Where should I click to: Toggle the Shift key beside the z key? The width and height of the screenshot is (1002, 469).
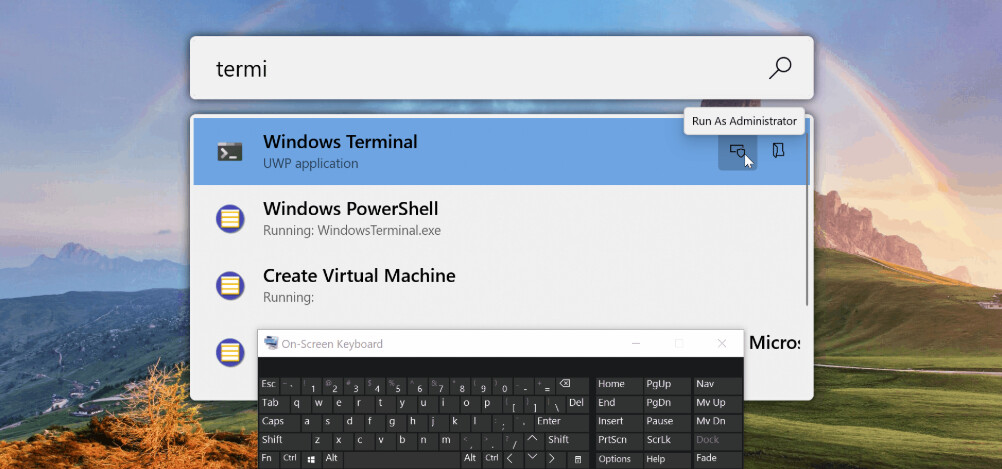tap(285, 442)
